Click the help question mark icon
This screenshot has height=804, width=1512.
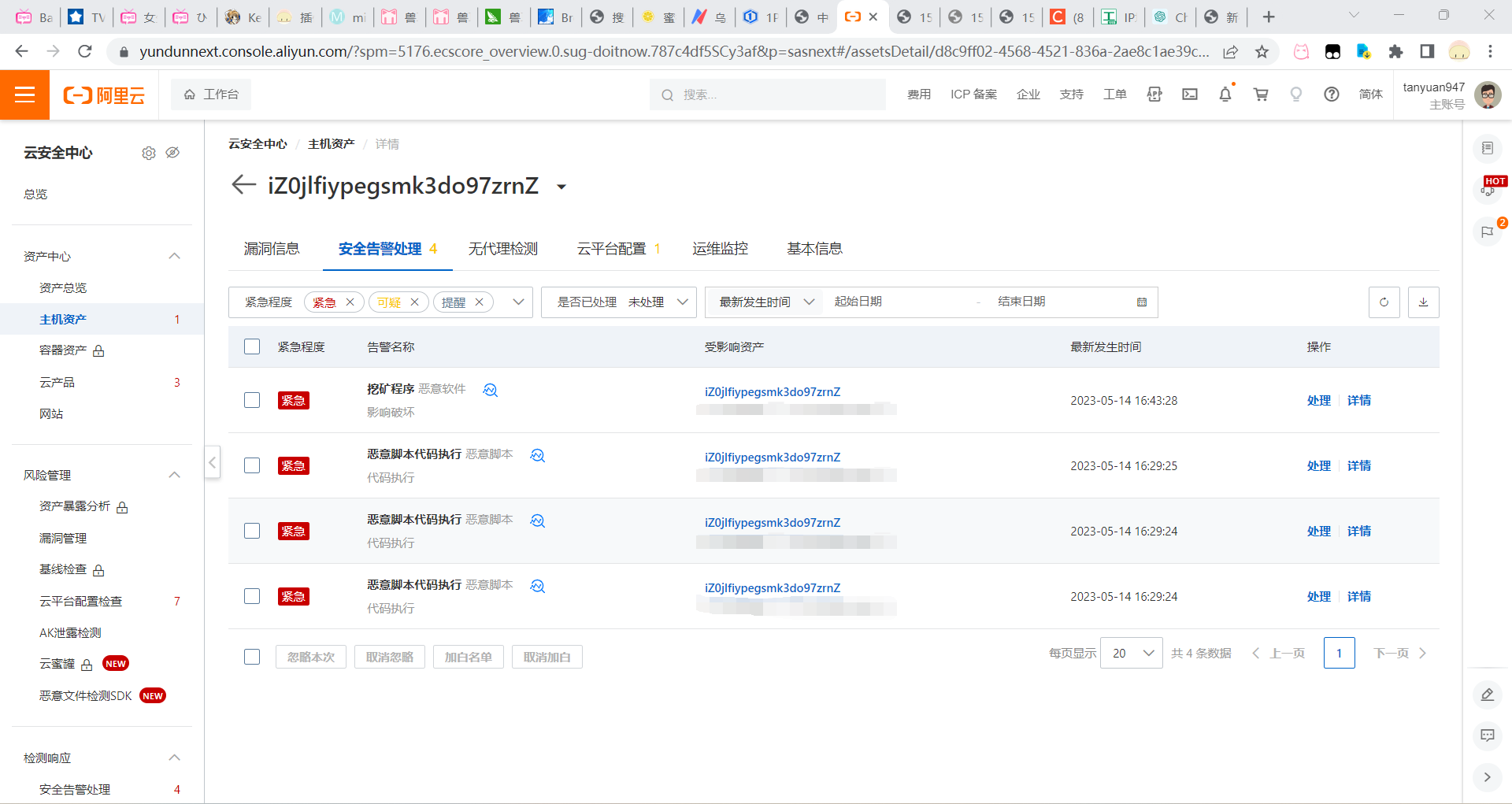[1331, 94]
